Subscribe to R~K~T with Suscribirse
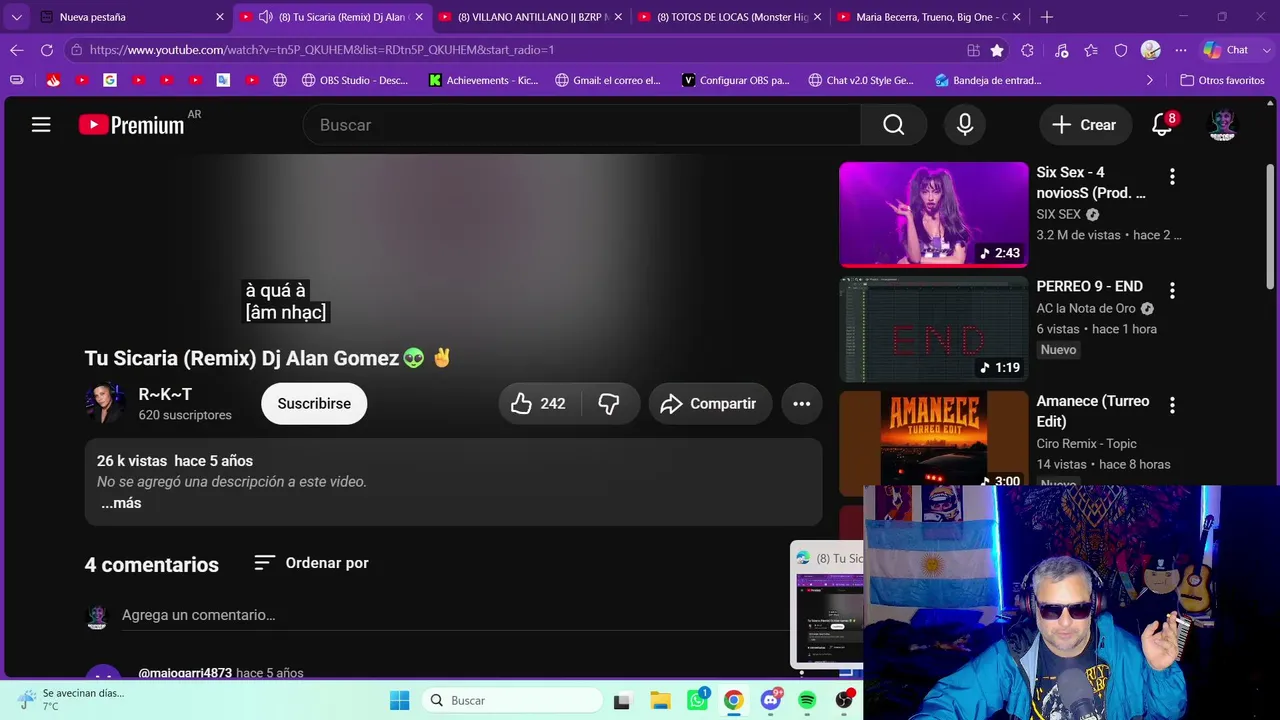Screen dimensions: 1280x720 point(314,404)
